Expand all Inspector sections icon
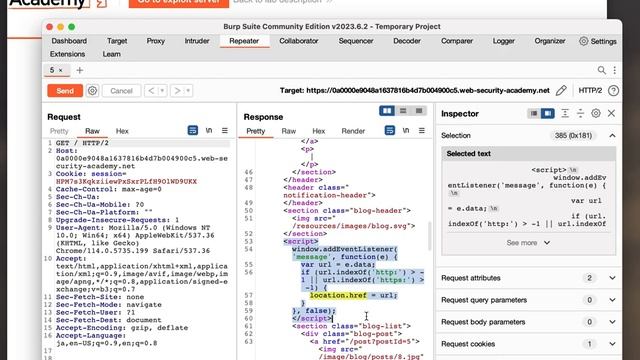The height and width of the screenshot is (360, 640). click(565, 113)
